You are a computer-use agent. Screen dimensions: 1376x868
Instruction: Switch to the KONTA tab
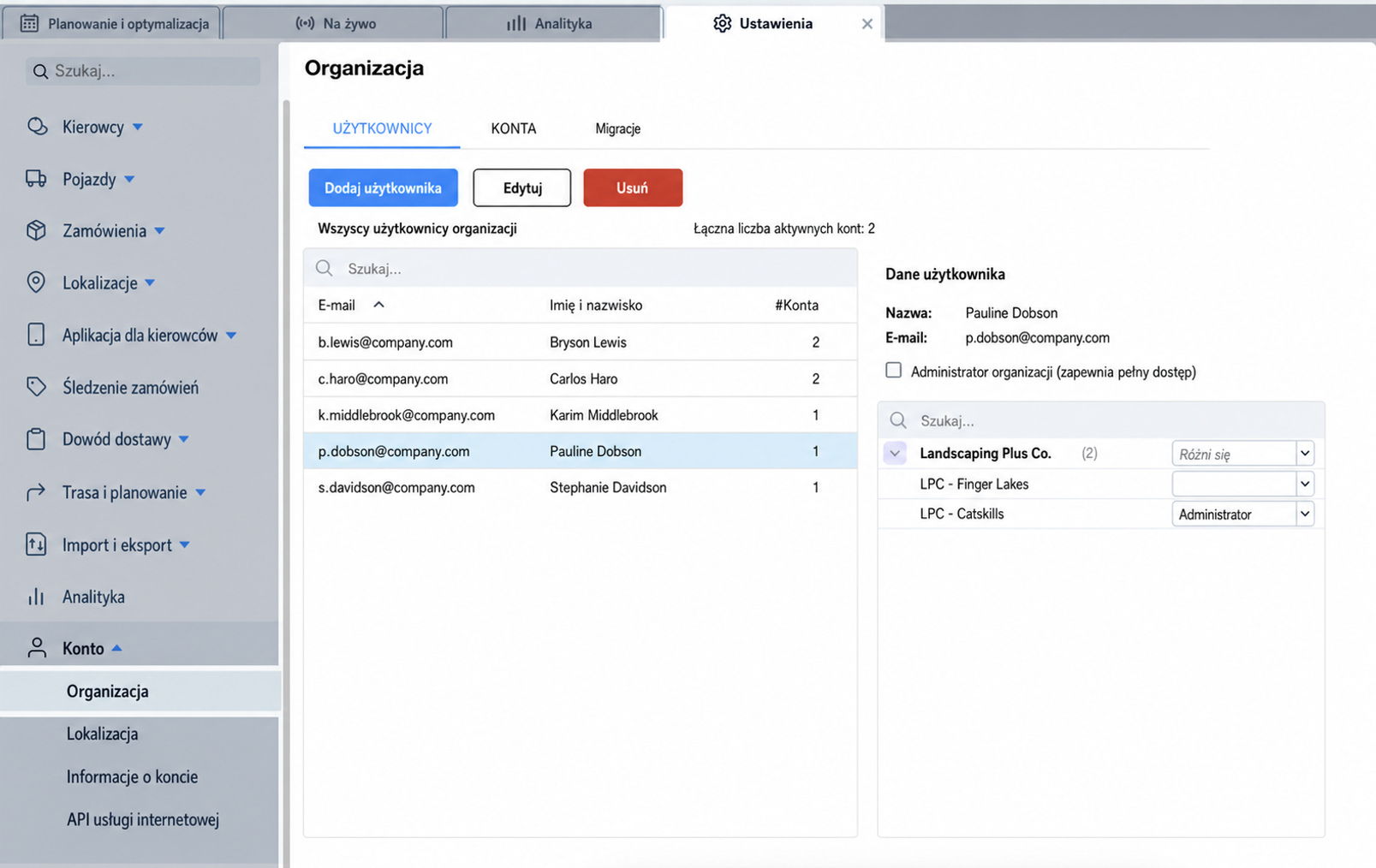[x=514, y=128]
